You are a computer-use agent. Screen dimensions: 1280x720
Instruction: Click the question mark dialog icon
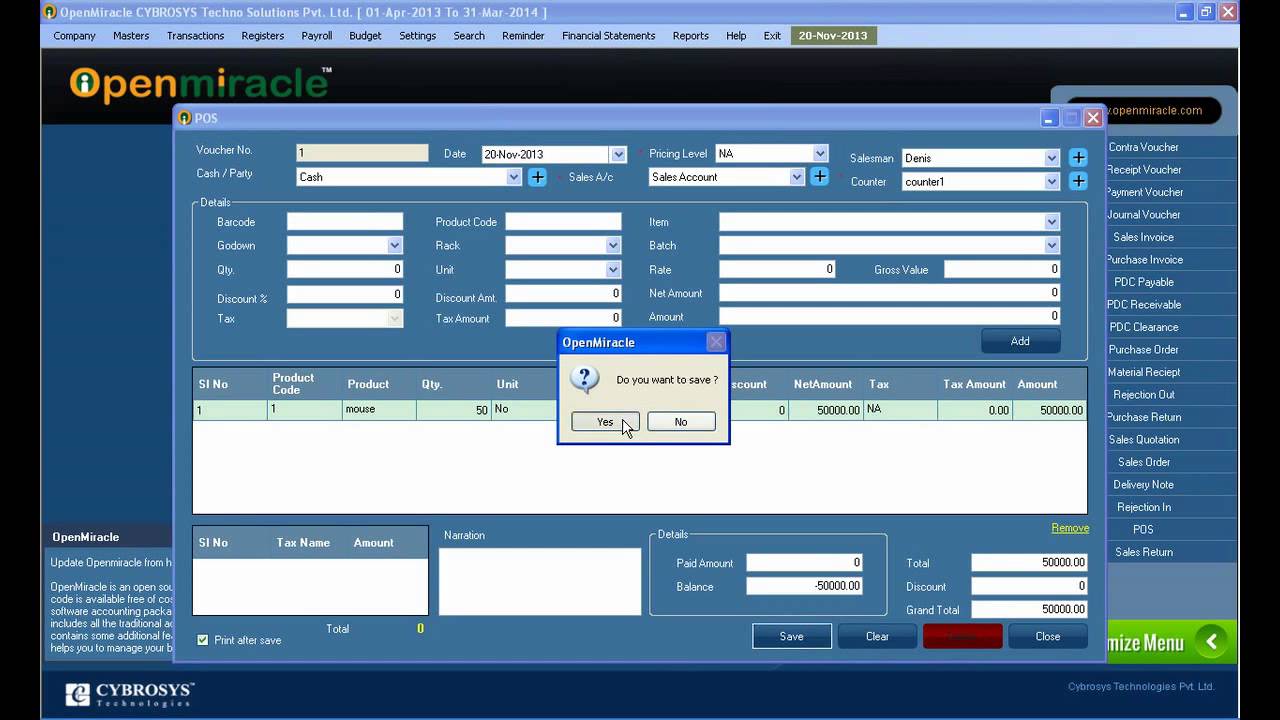click(584, 379)
